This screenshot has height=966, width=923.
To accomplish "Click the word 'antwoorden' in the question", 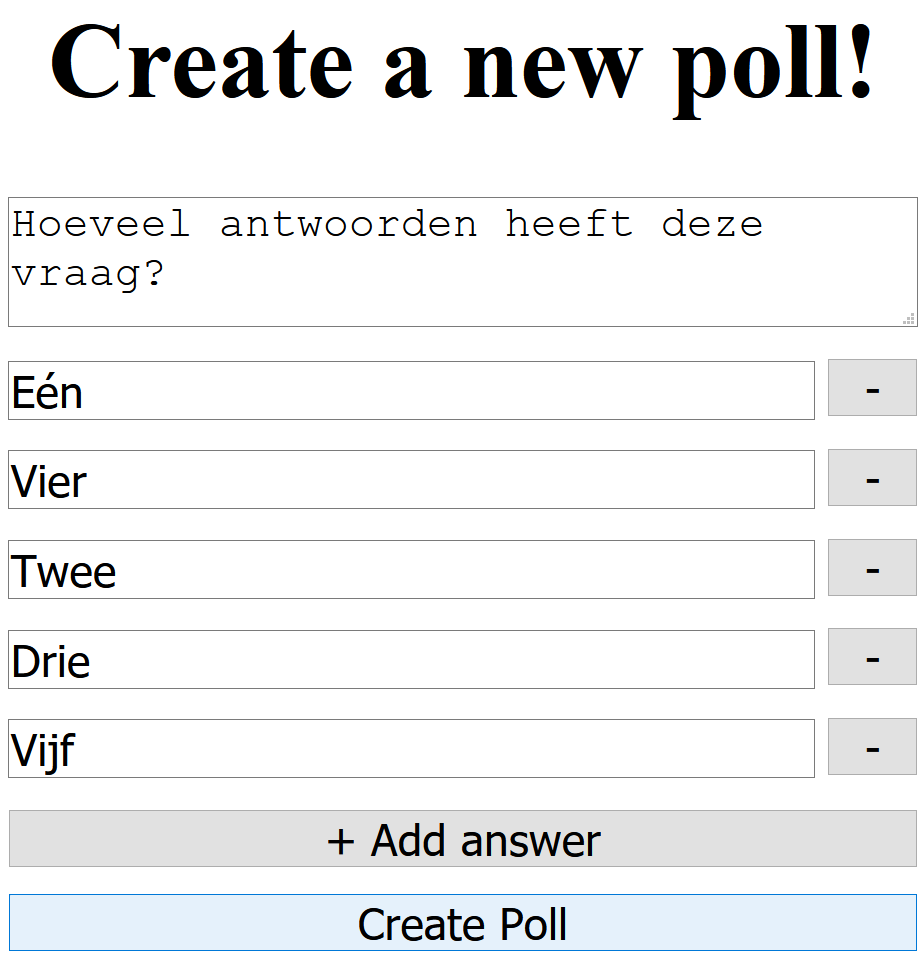I will coord(348,224).
